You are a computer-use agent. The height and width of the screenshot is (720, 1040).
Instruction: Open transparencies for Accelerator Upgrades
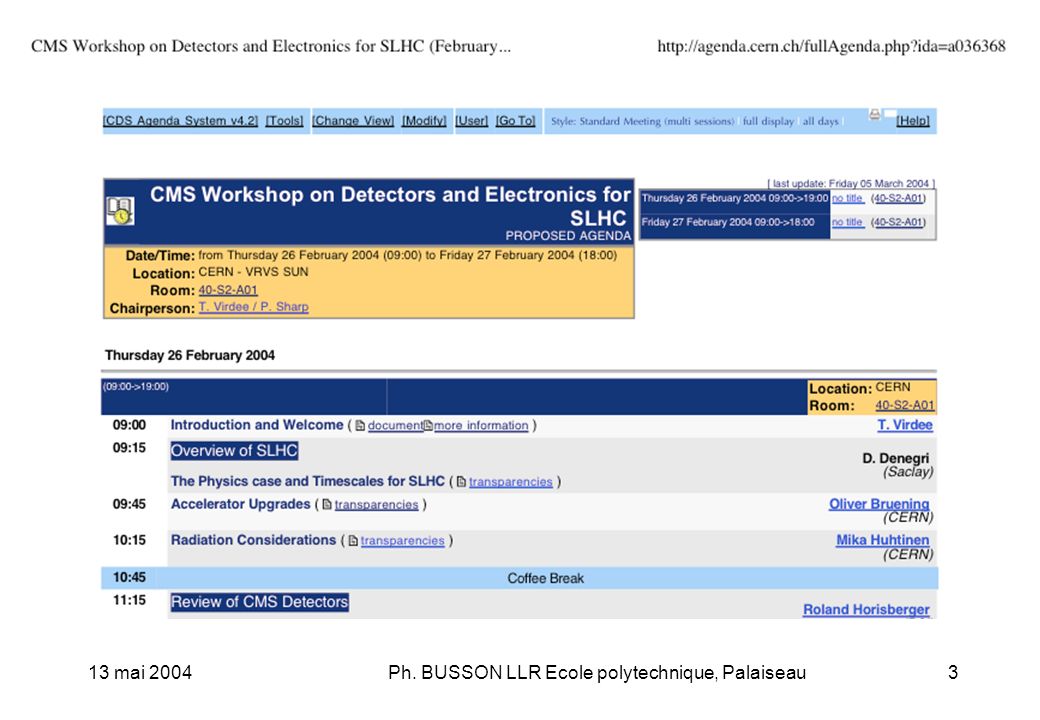click(376, 505)
